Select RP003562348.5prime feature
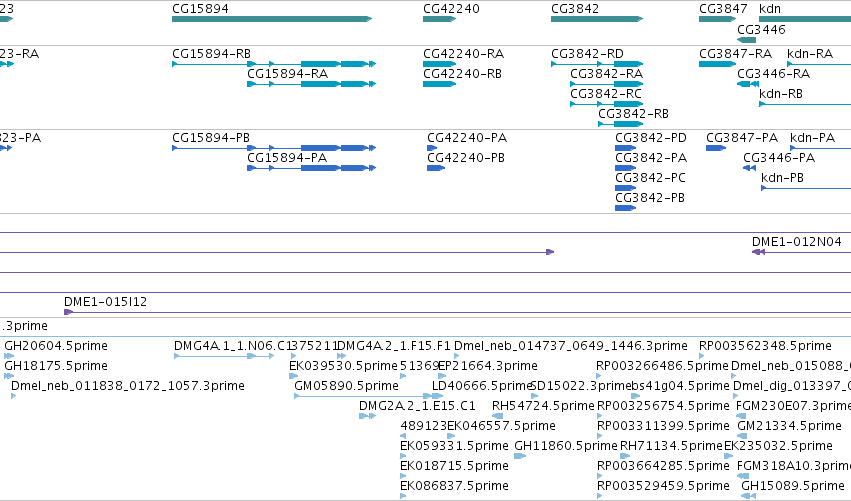This screenshot has width=851, height=501. coord(702,356)
